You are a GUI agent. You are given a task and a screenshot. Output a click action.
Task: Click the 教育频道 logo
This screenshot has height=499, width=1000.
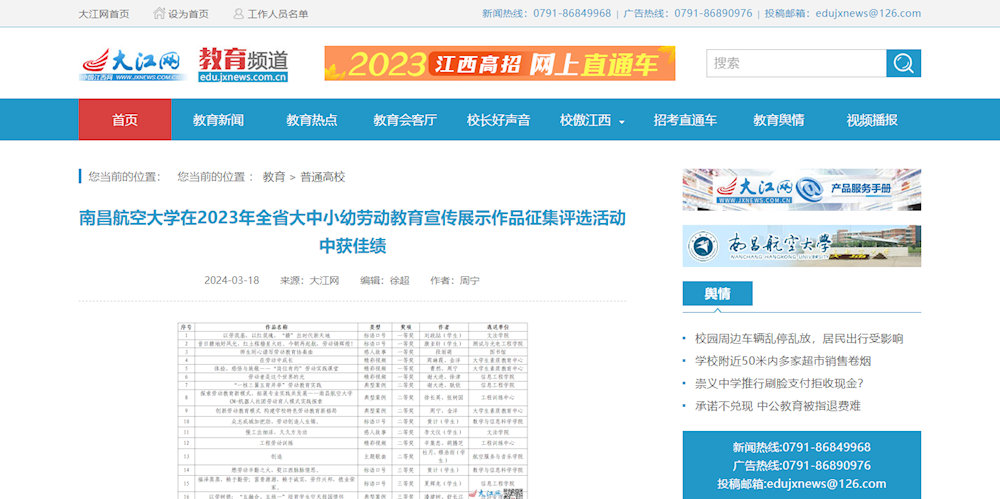[x=243, y=64]
